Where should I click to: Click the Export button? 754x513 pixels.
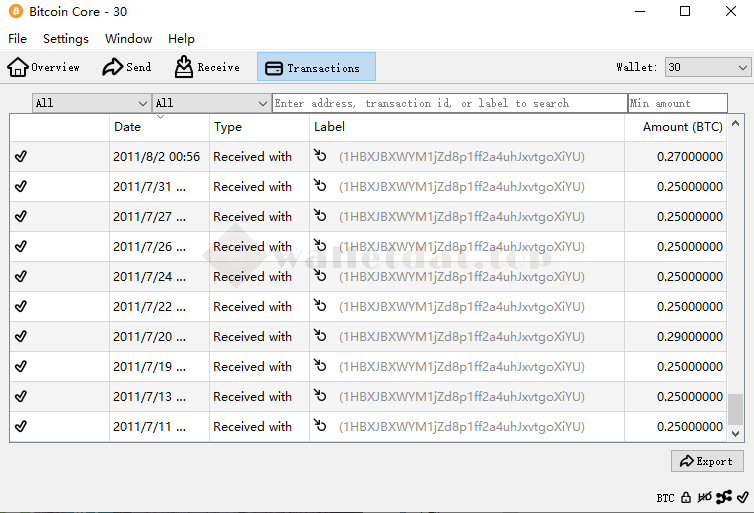(707, 461)
